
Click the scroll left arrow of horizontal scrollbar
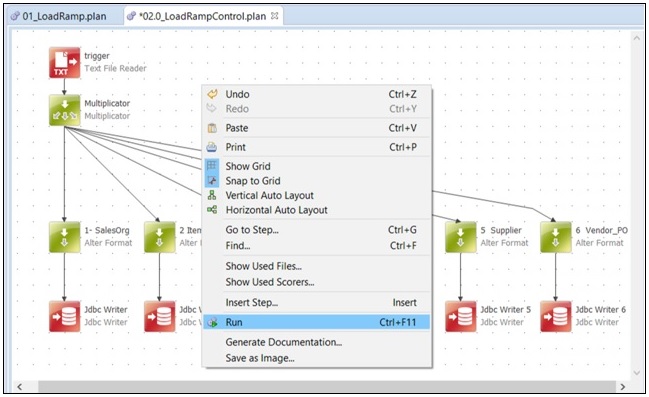[x=19, y=387]
